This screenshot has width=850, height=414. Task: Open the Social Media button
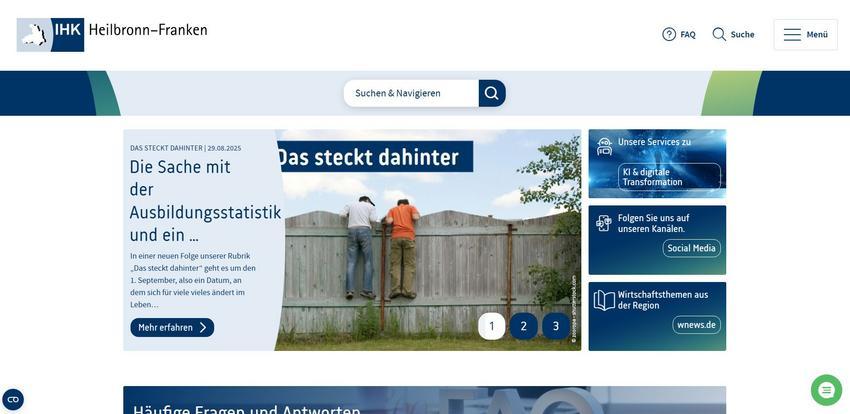[x=691, y=248]
